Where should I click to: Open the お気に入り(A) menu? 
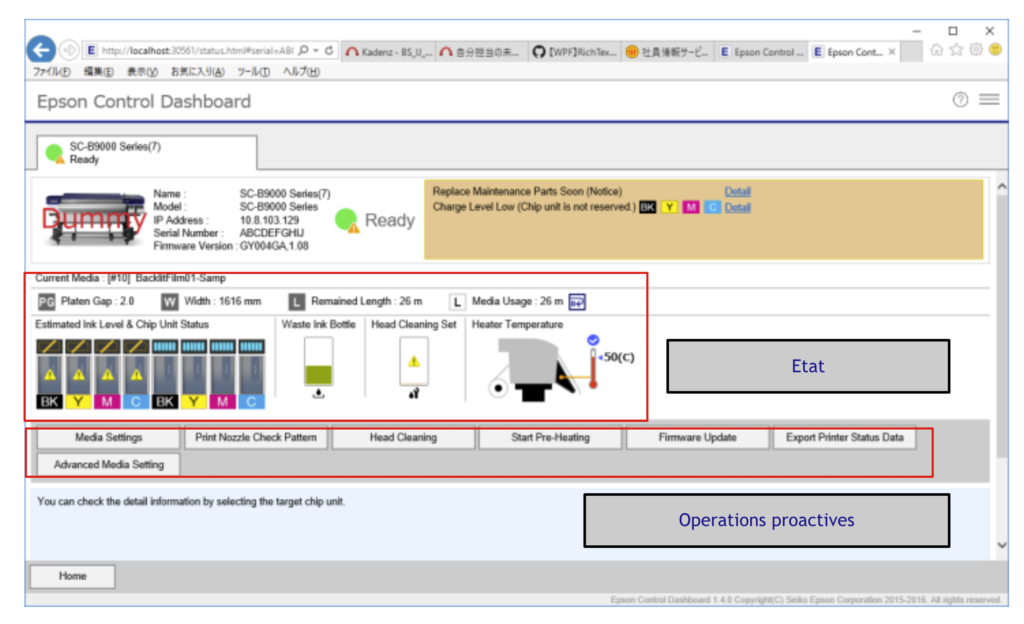click(x=197, y=72)
